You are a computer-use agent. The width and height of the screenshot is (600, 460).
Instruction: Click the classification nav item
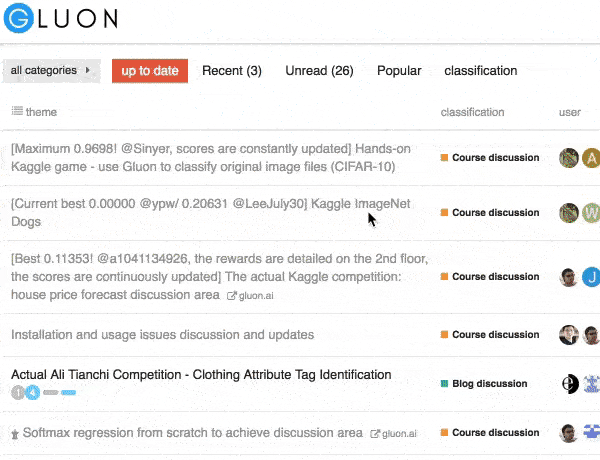pyautogui.click(x=480, y=71)
